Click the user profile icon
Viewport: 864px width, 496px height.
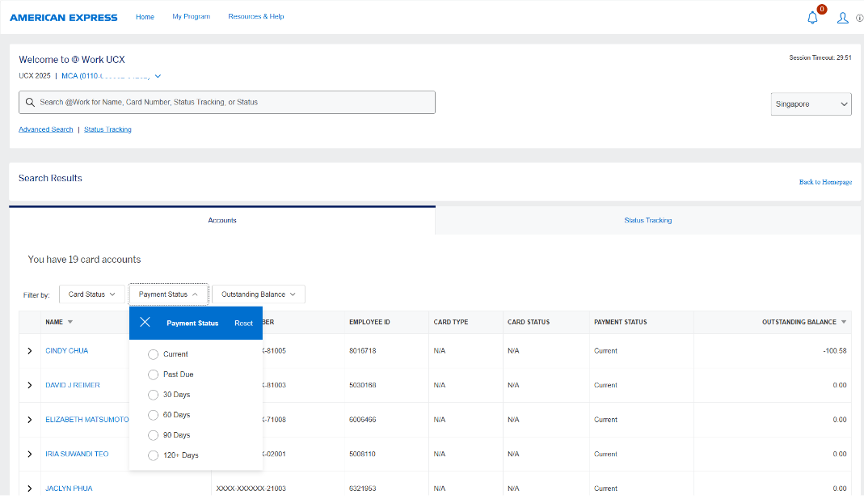point(842,17)
